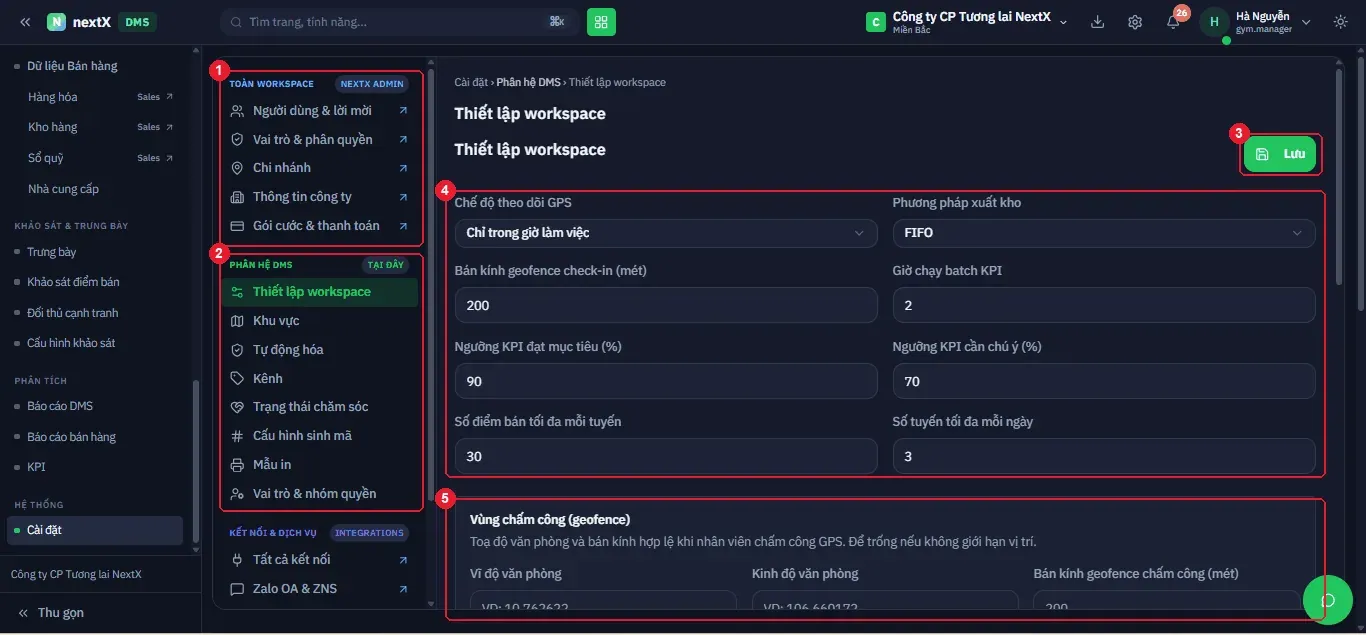
Task: Click the Bán kính geofence check-in field
Action: [x=666, y=305]
